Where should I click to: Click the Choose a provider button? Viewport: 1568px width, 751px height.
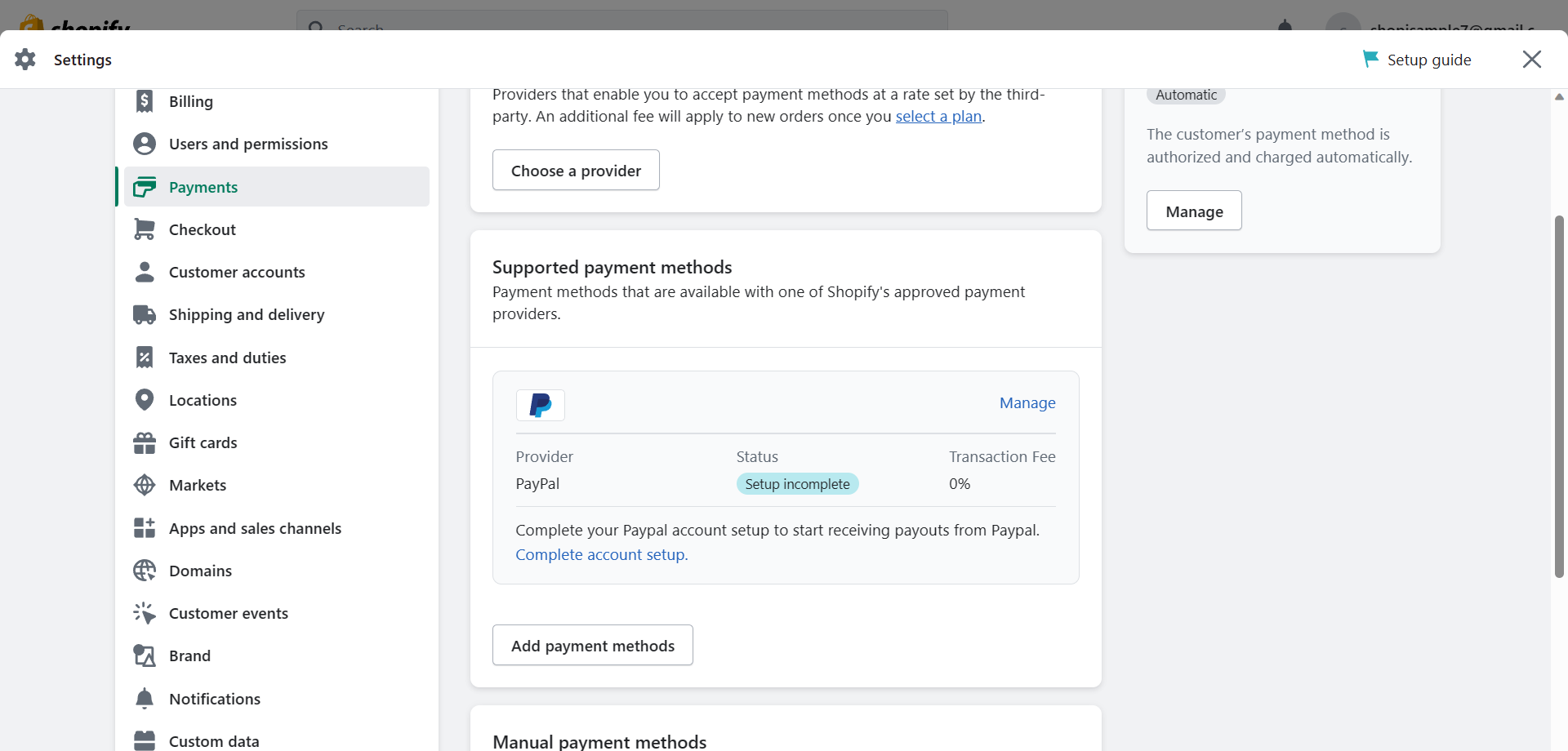point(576,170)
